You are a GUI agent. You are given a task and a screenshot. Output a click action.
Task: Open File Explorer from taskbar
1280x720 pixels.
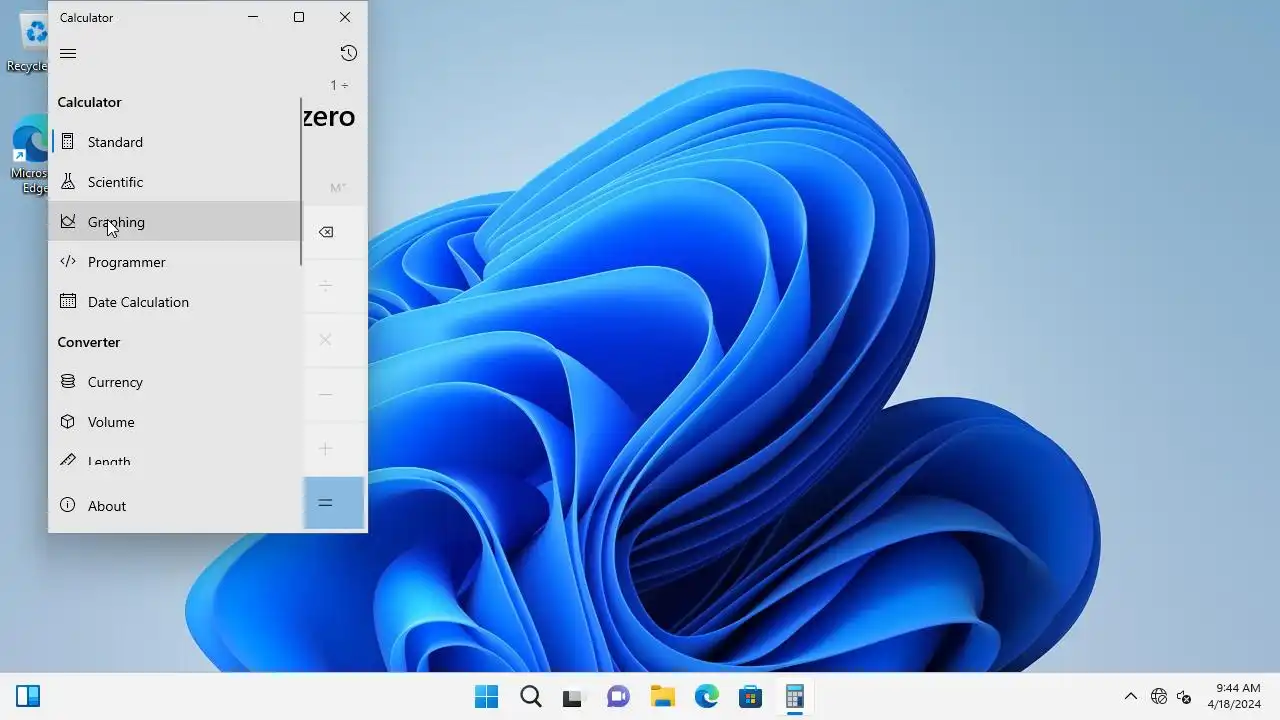click(x=662, y=697)
